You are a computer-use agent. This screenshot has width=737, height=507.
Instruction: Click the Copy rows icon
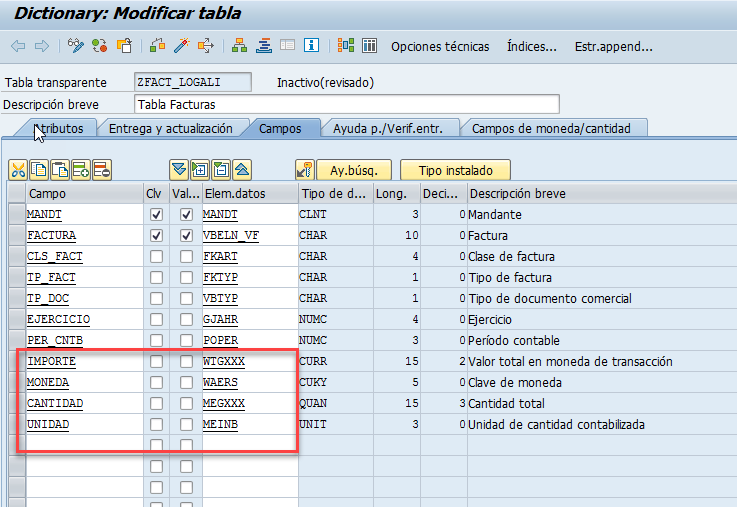click(x=39, y=170)
